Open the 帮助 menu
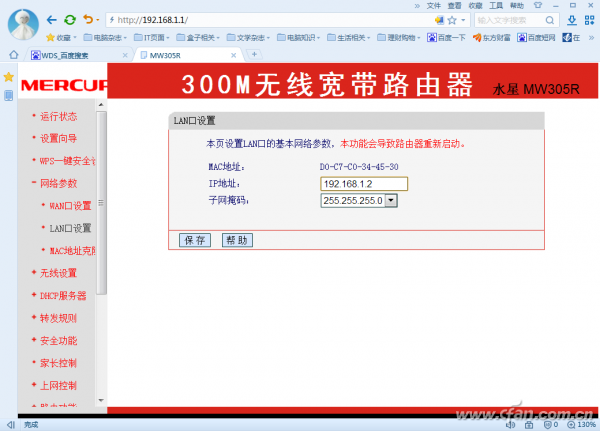 pyautogui.click(x=517, y=5)
